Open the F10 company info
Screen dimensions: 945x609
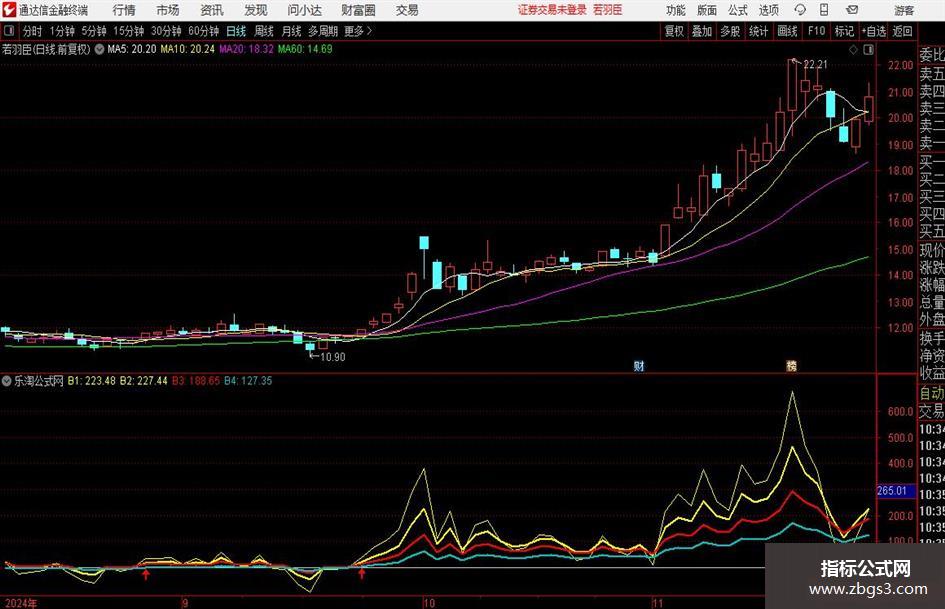tap(817, 31)
